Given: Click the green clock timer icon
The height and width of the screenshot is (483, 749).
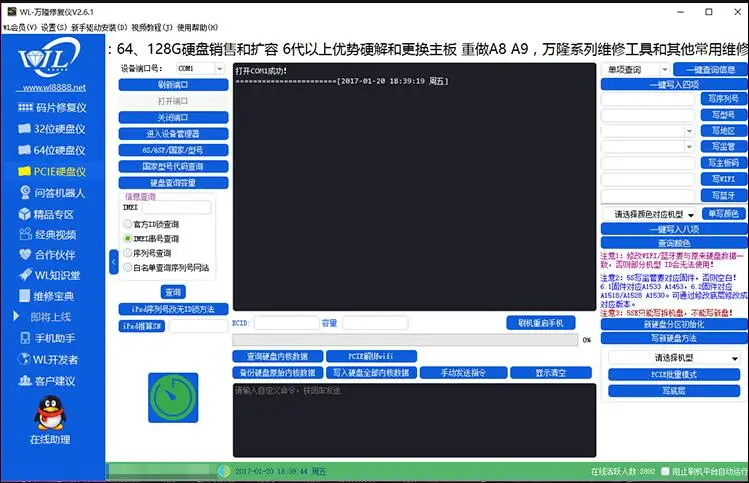Looking at the screenshot, I should pyautogui.click(x=173, y=397).
